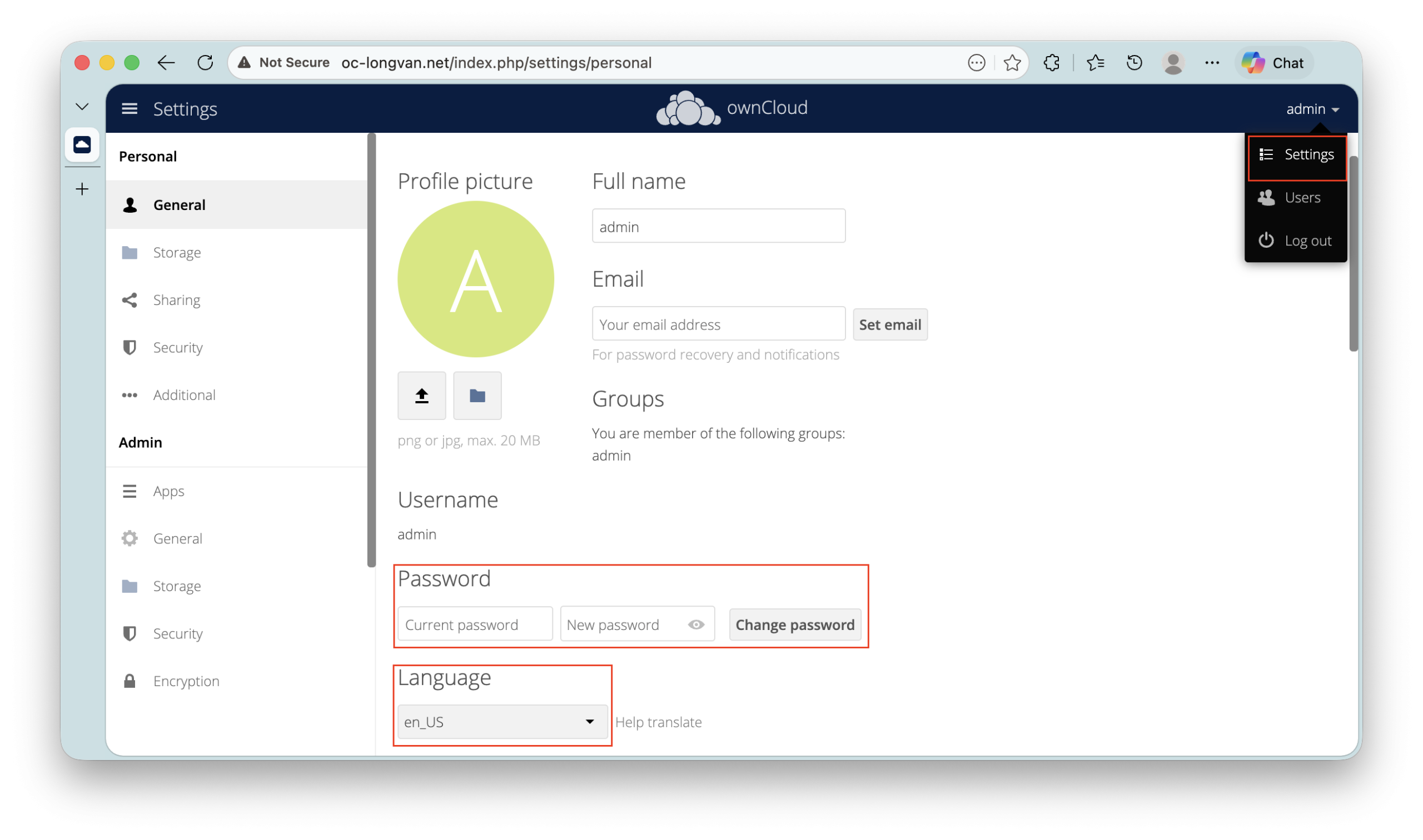The width and height of the screenshot is (1423, 840).
Task: Reload the page with refresh icon
Action: tap(205, 63)
